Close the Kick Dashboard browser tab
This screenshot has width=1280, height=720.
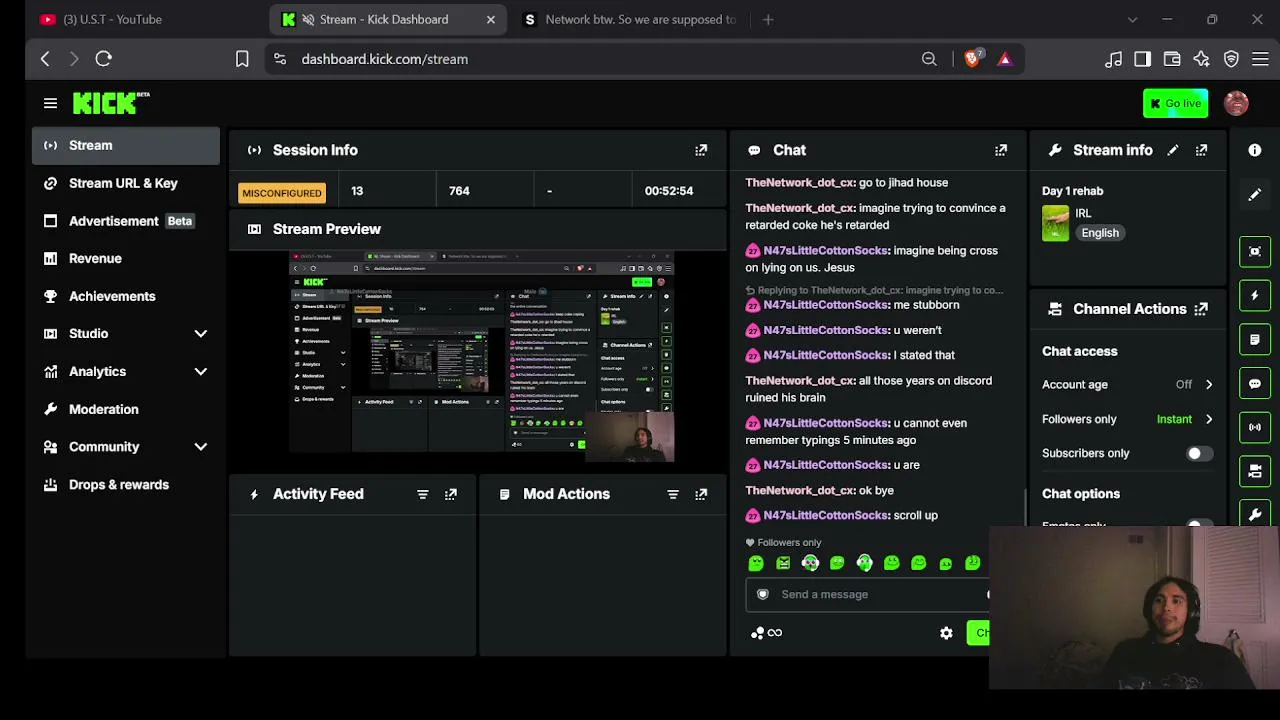point(490,19)
